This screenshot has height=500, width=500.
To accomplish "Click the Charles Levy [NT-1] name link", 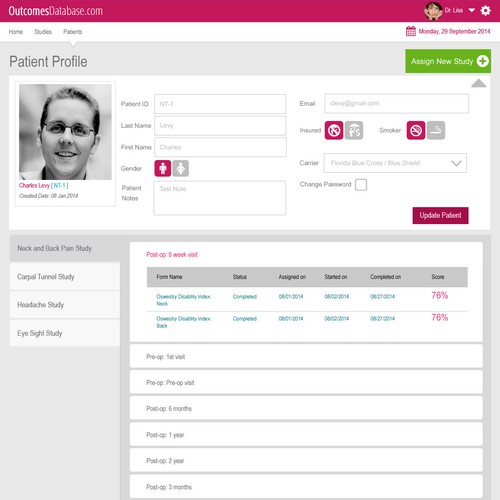I will [x=43, y=186].
